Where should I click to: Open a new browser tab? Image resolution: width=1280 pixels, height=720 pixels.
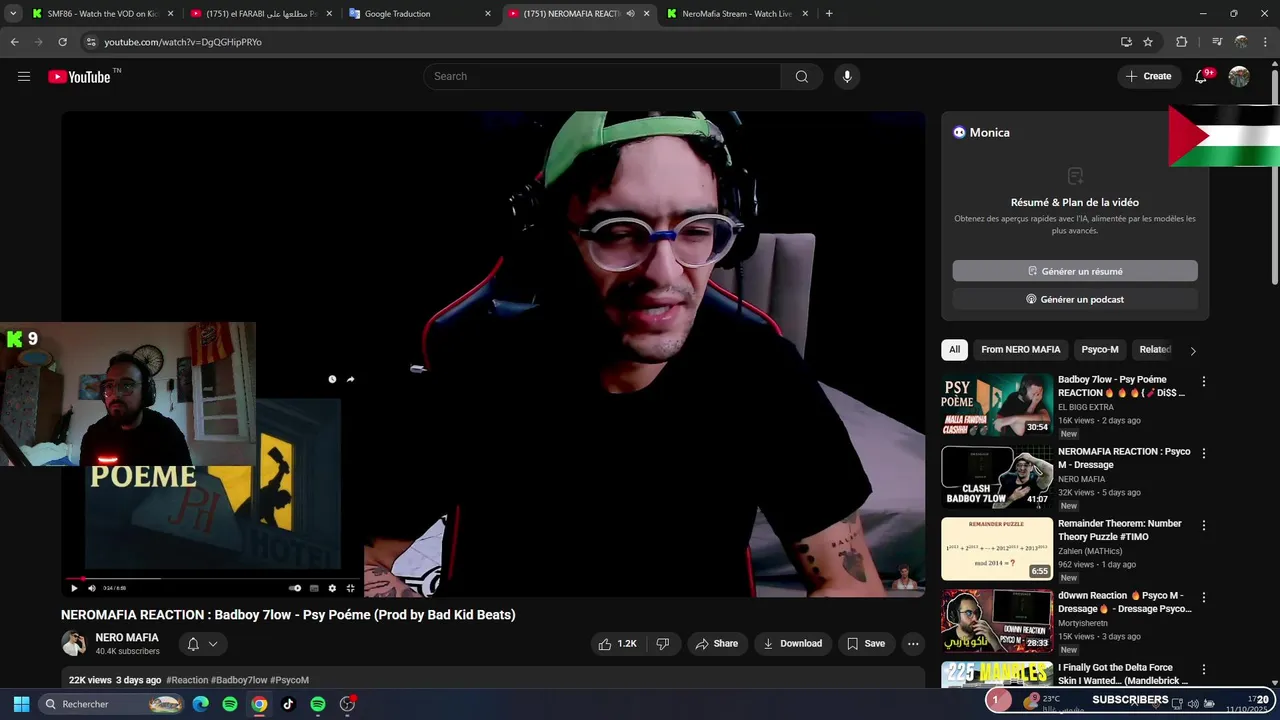[x=829, y=14]
